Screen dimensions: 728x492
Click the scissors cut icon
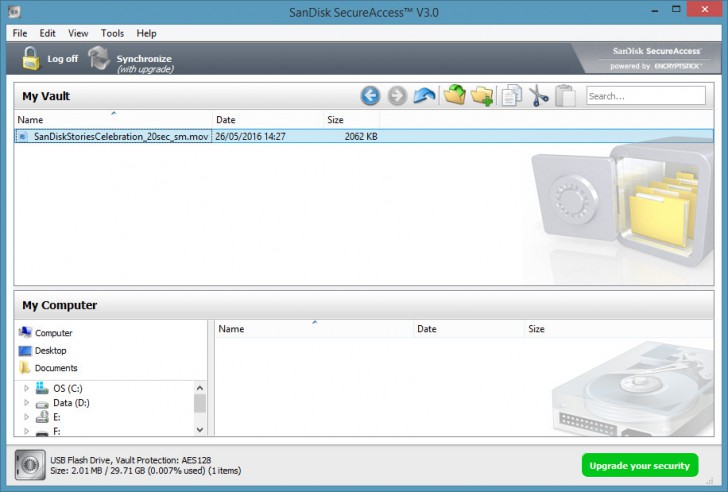pyautogui.click(x=539, y=96)
